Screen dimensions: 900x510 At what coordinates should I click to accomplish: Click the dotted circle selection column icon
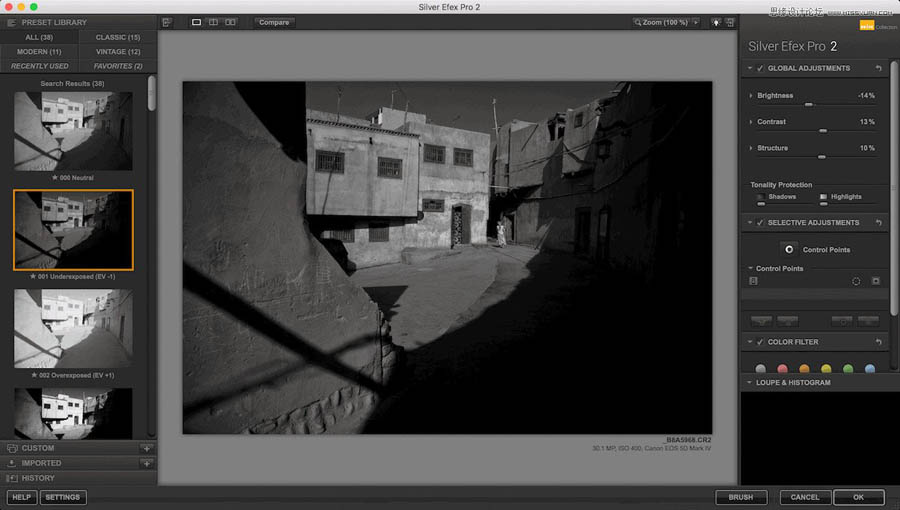pyautogui.click(x=856, y=281)
